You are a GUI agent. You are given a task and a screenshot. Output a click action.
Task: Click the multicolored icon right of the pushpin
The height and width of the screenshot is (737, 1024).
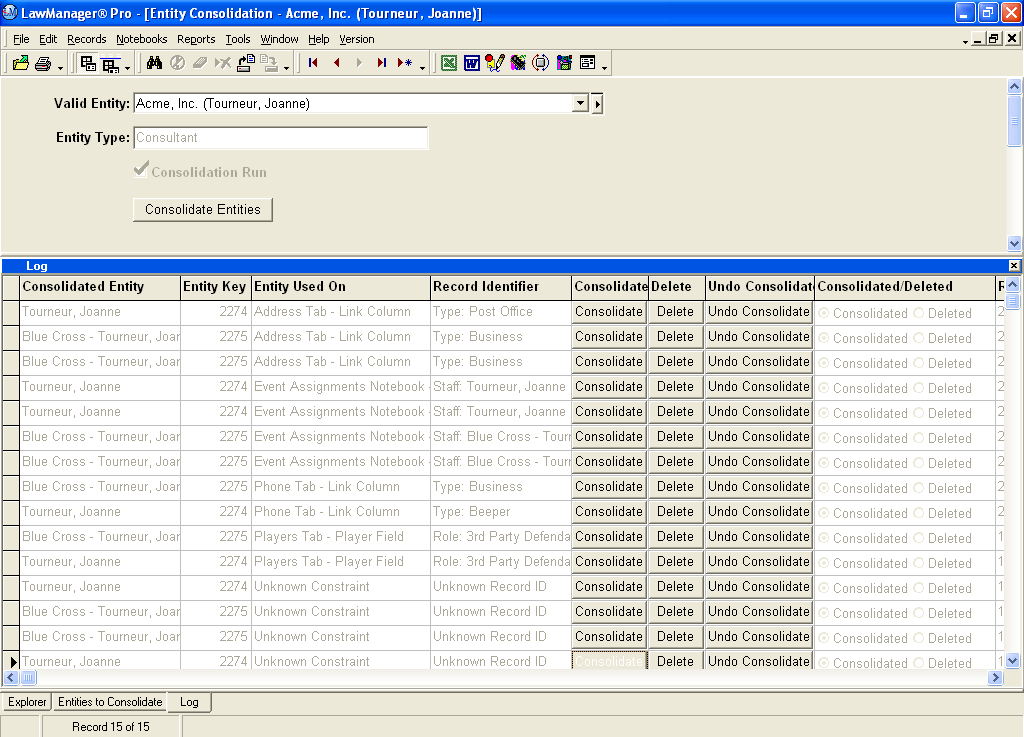click(518, 63)
